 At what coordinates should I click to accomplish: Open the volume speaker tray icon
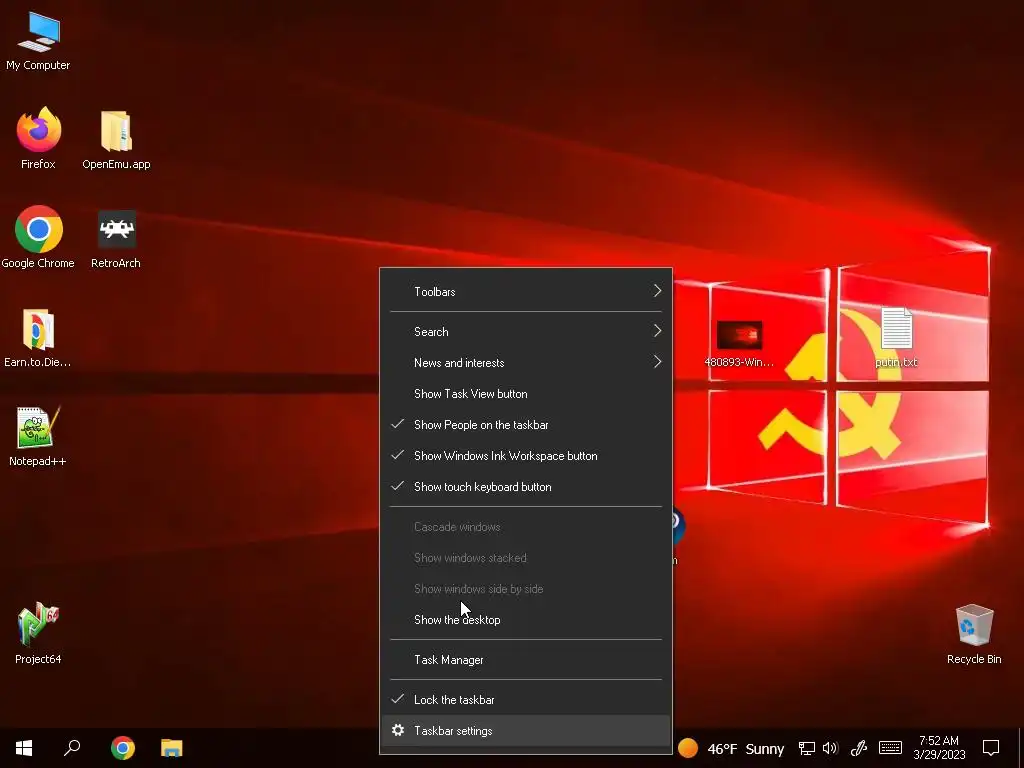click(830, 748)
